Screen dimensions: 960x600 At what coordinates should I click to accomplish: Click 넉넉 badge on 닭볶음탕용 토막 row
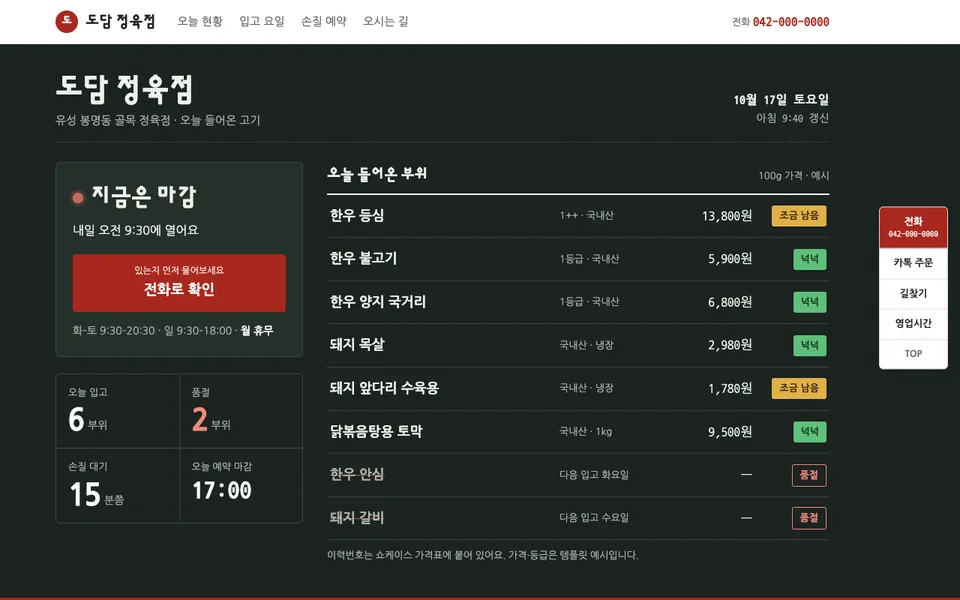tap(809, 432)
